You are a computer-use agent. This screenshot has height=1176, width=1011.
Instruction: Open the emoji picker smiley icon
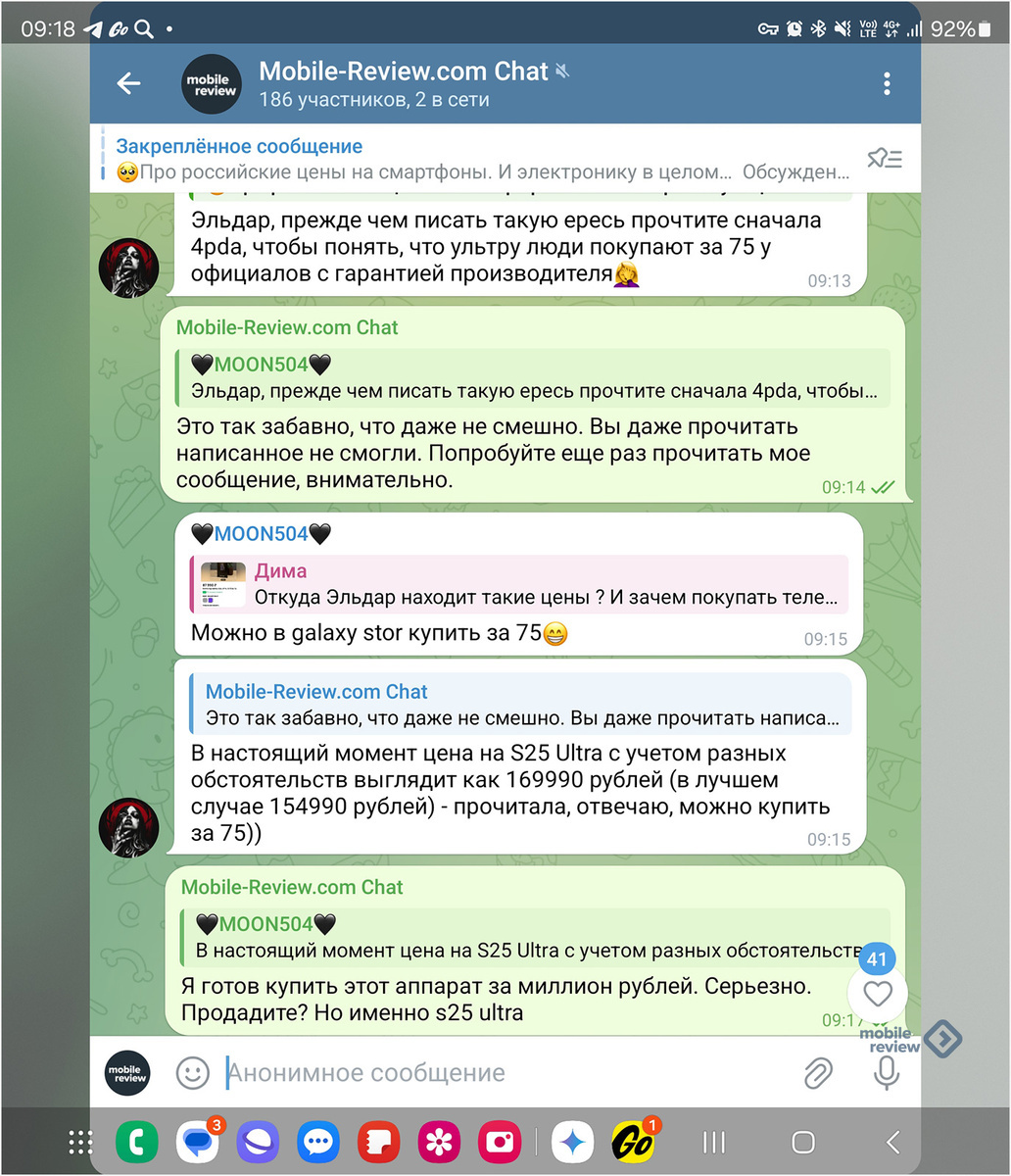pos(193,1073)
